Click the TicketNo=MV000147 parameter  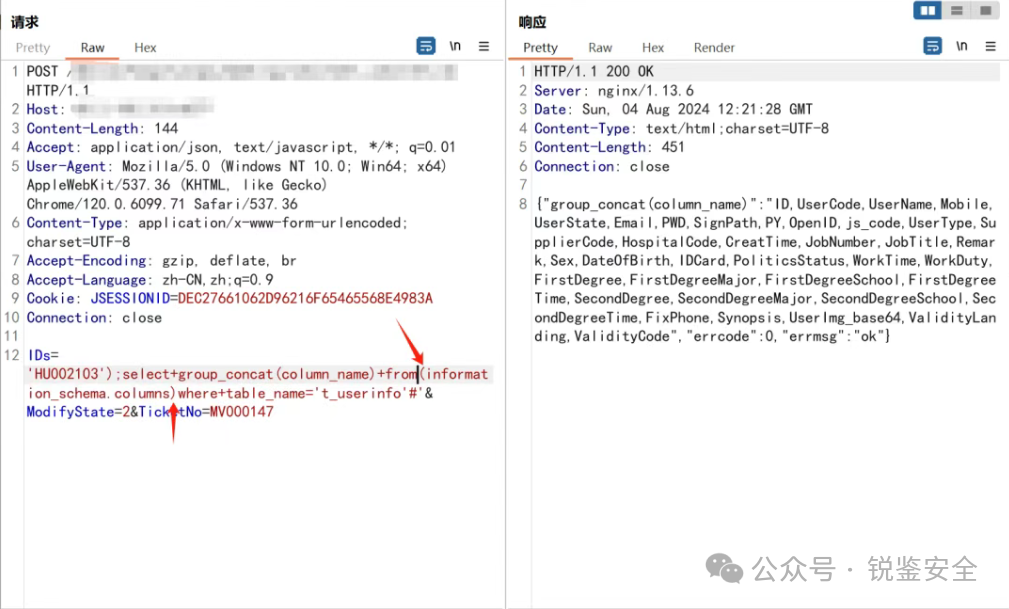206,412
